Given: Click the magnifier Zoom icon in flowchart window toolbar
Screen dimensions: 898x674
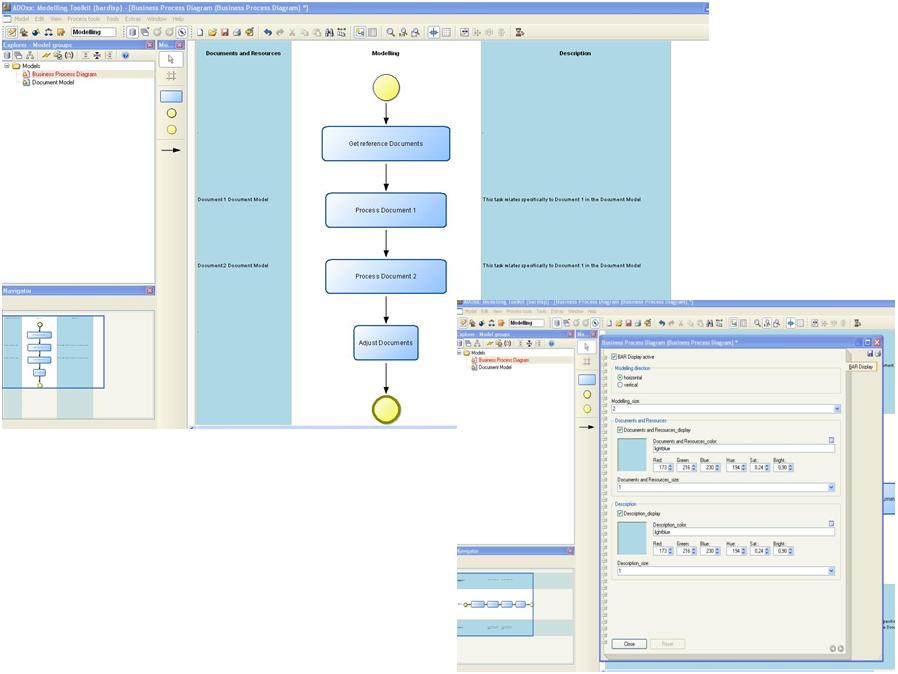Looking at the screenshot, I should pos(391,33).
